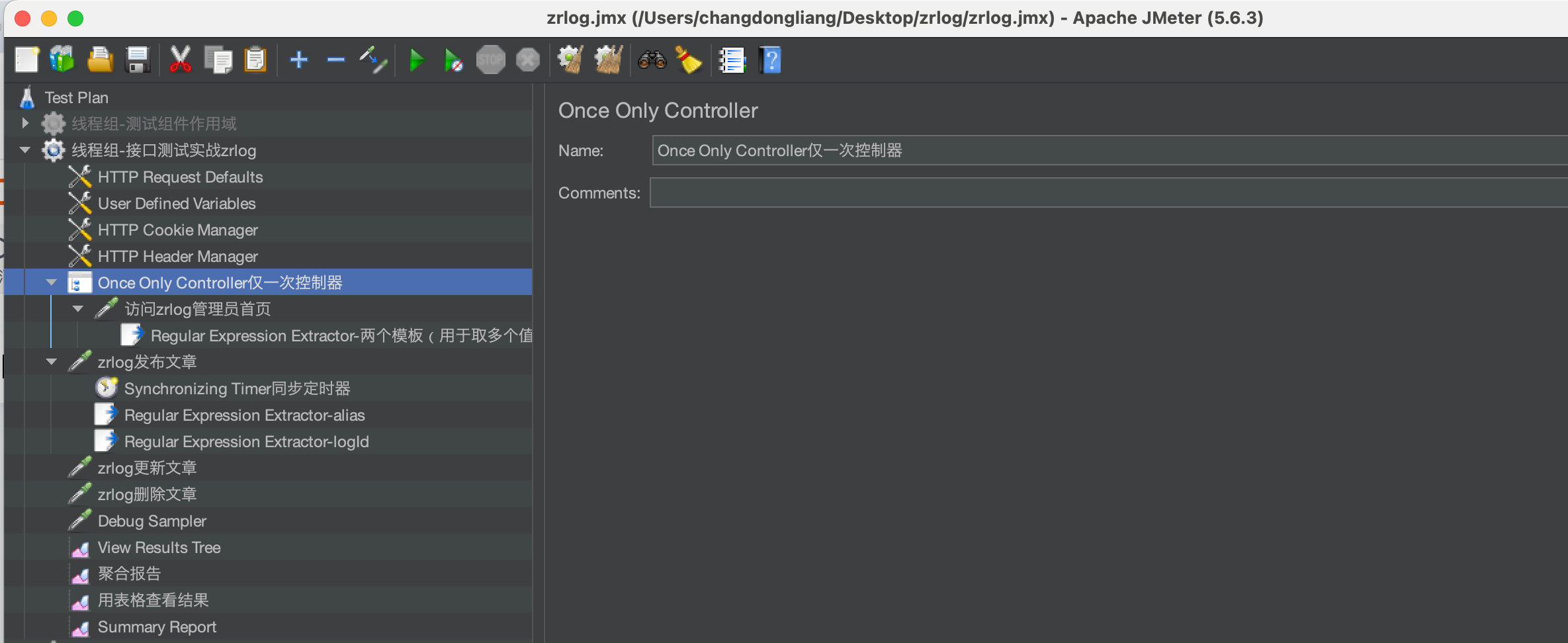Image resolution: width=1568 pixels, height=643 pixels.
Task: Click Start no pauses icon
Action: (x=453, y=60)
